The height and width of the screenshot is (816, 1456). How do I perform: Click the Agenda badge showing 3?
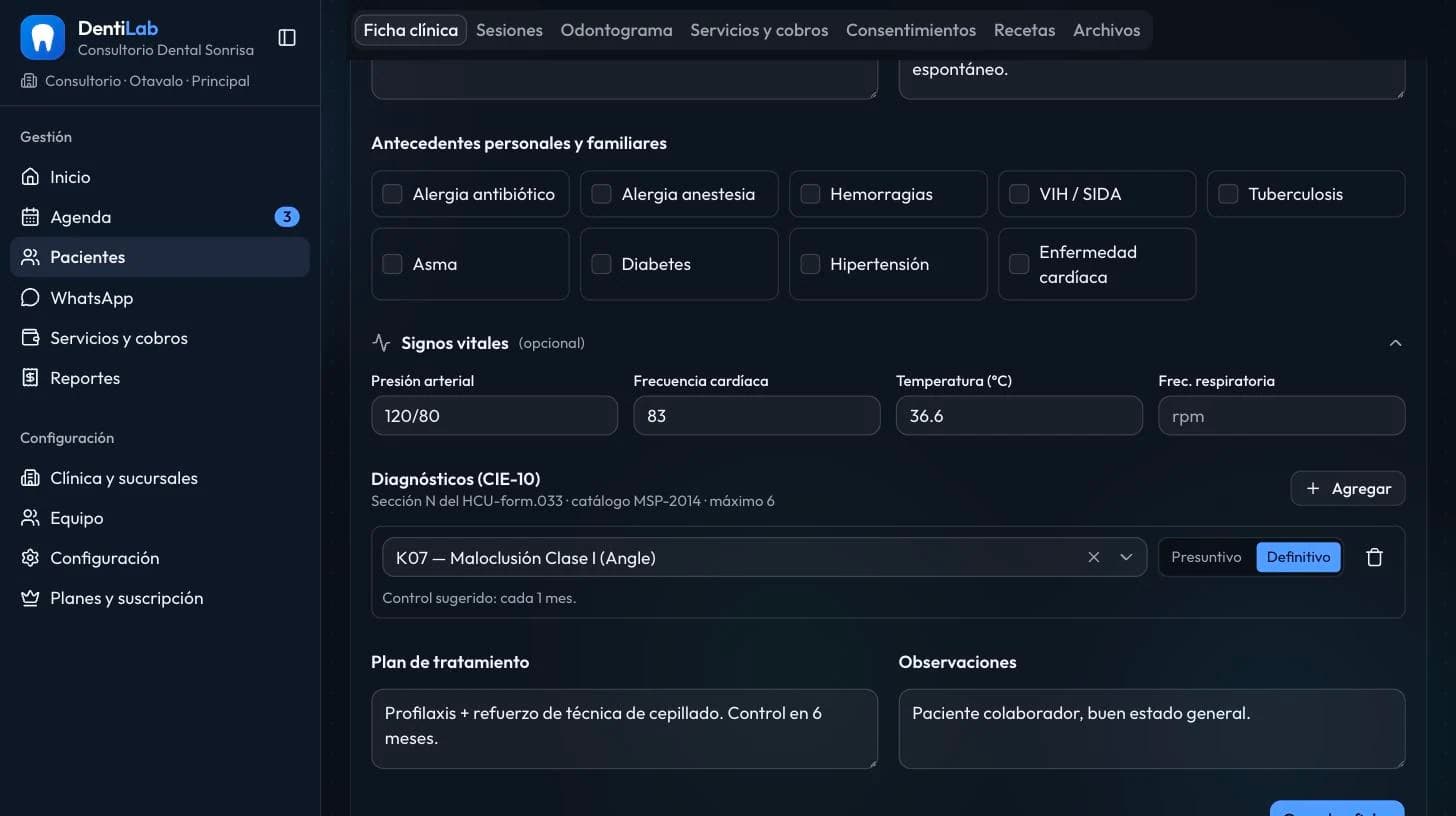point(287,217)
